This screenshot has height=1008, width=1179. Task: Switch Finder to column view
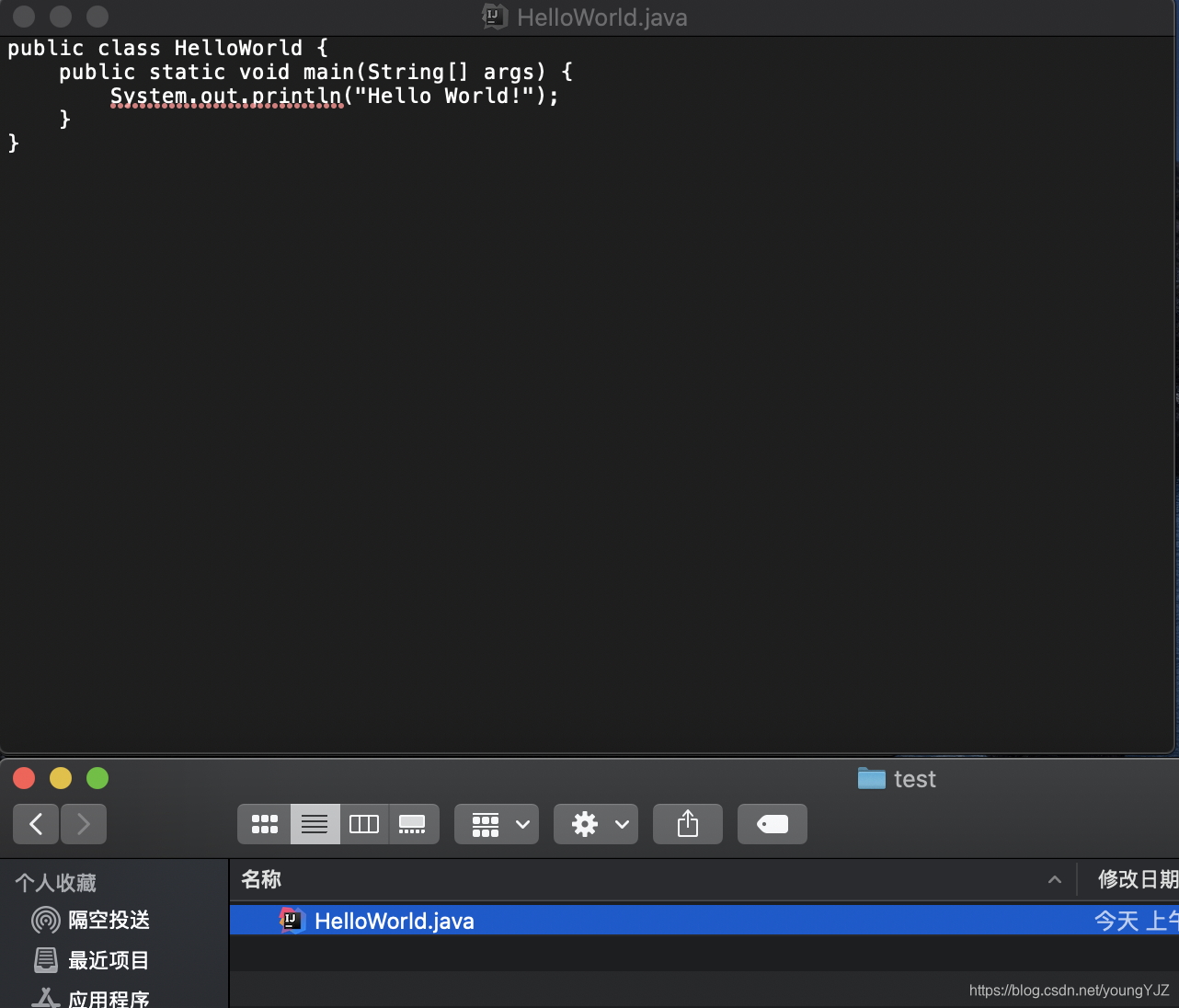click(x=364, y=824)
